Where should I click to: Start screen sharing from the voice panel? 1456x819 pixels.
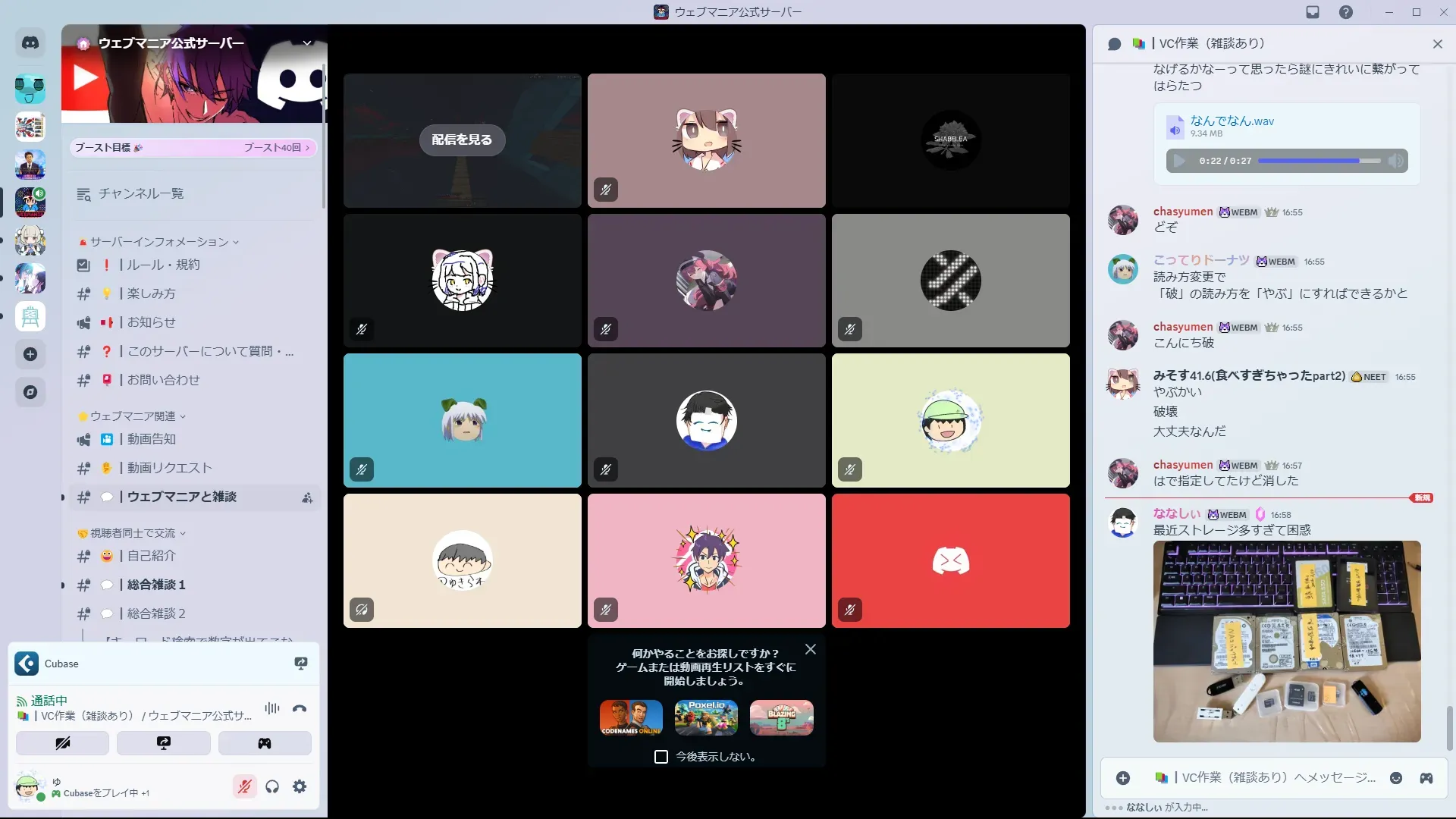[x=163, y=743]
